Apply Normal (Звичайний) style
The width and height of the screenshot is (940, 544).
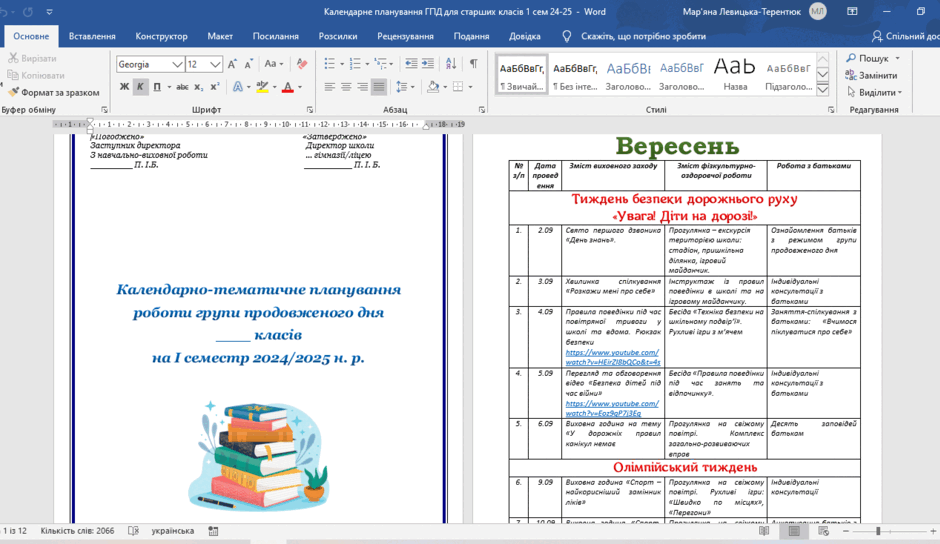(522, 75)
